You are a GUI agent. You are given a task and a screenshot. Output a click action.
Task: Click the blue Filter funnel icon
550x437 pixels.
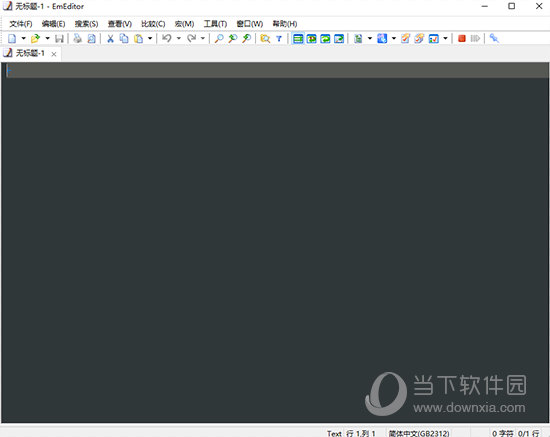pyautogui.click(x=279, y=38)
